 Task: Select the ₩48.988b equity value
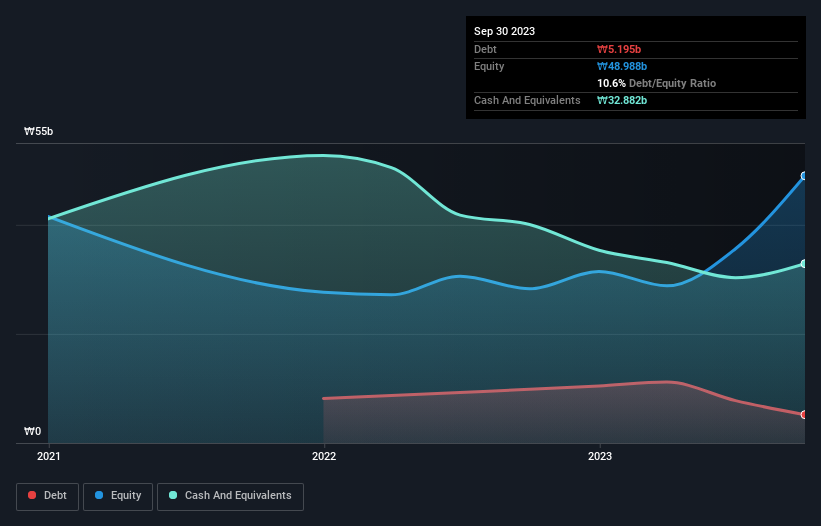[x=622, y=66]
